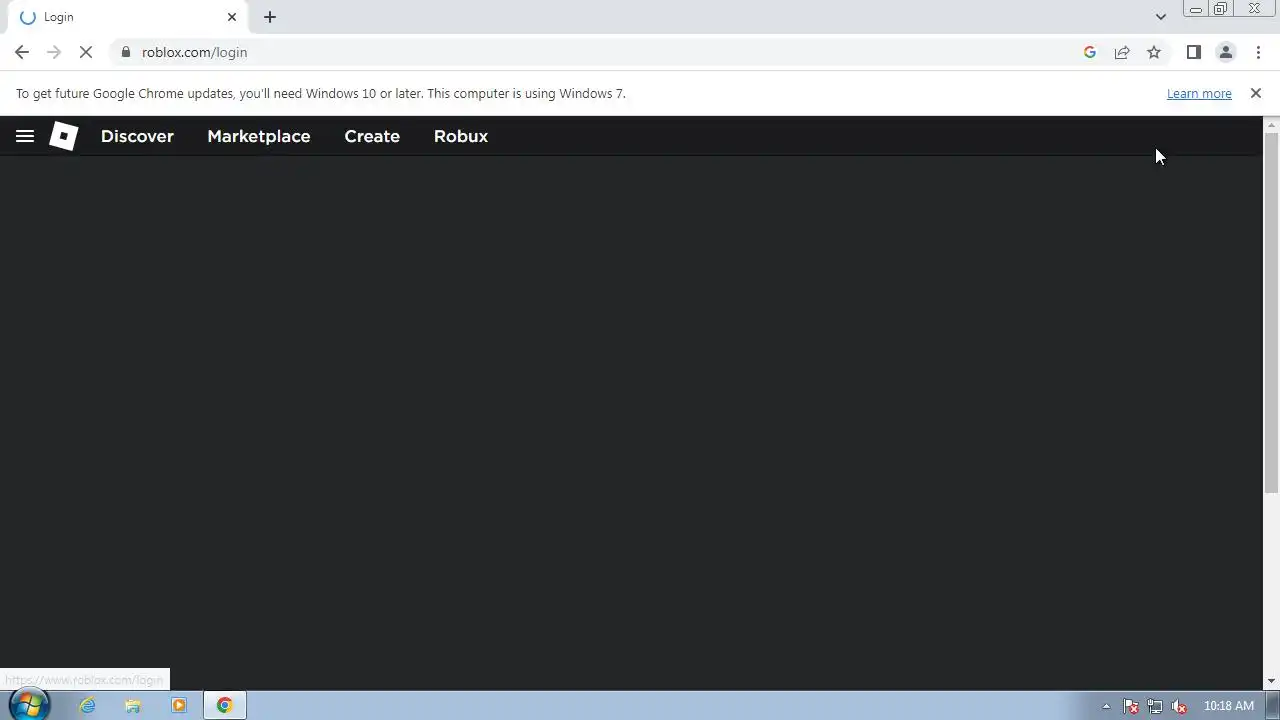
Task: Click the Roblox logo icon
Action: click(64, 136)
